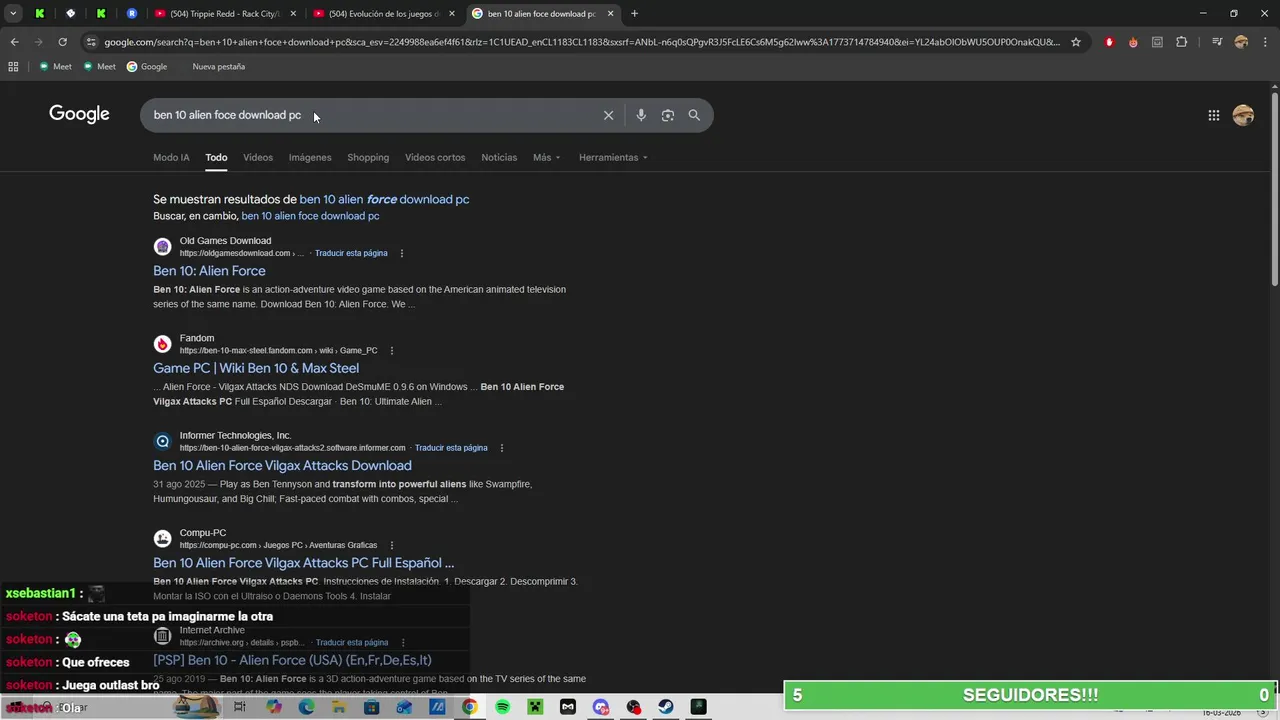Viewport: 1280px width, 720px height.
Task: Translate the Old Games Download page
Action: tap(351, 253)
